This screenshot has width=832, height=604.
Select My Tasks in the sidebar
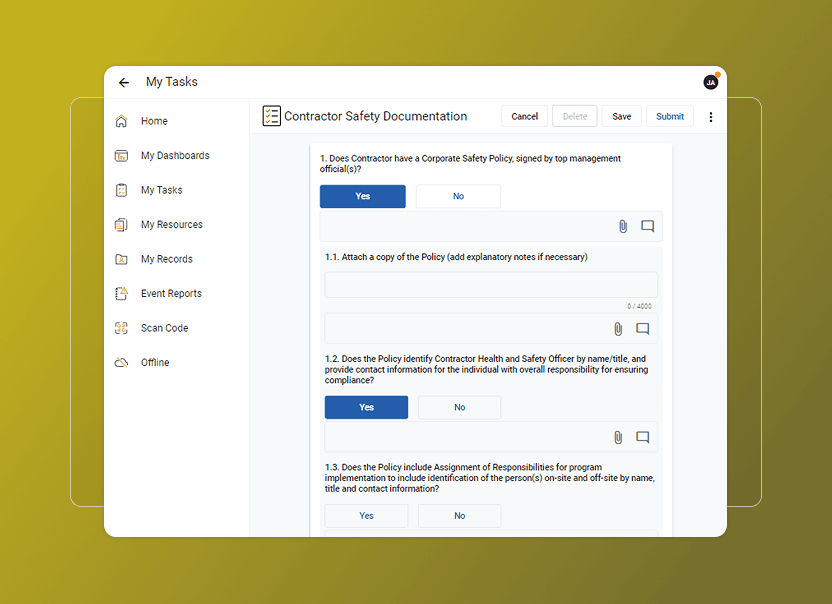[163, 190]
